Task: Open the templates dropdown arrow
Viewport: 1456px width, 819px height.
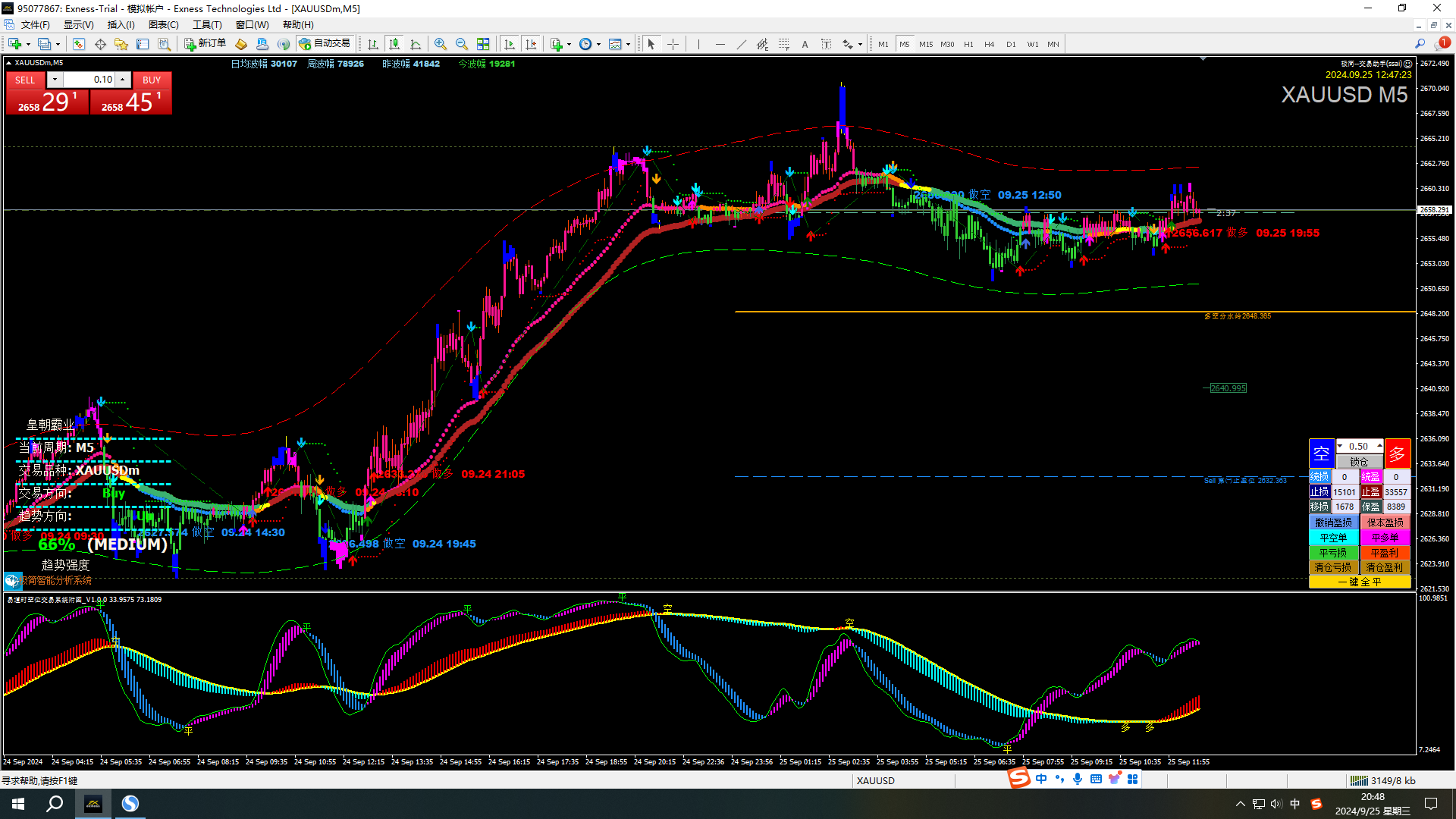Action: coord(628,44)
